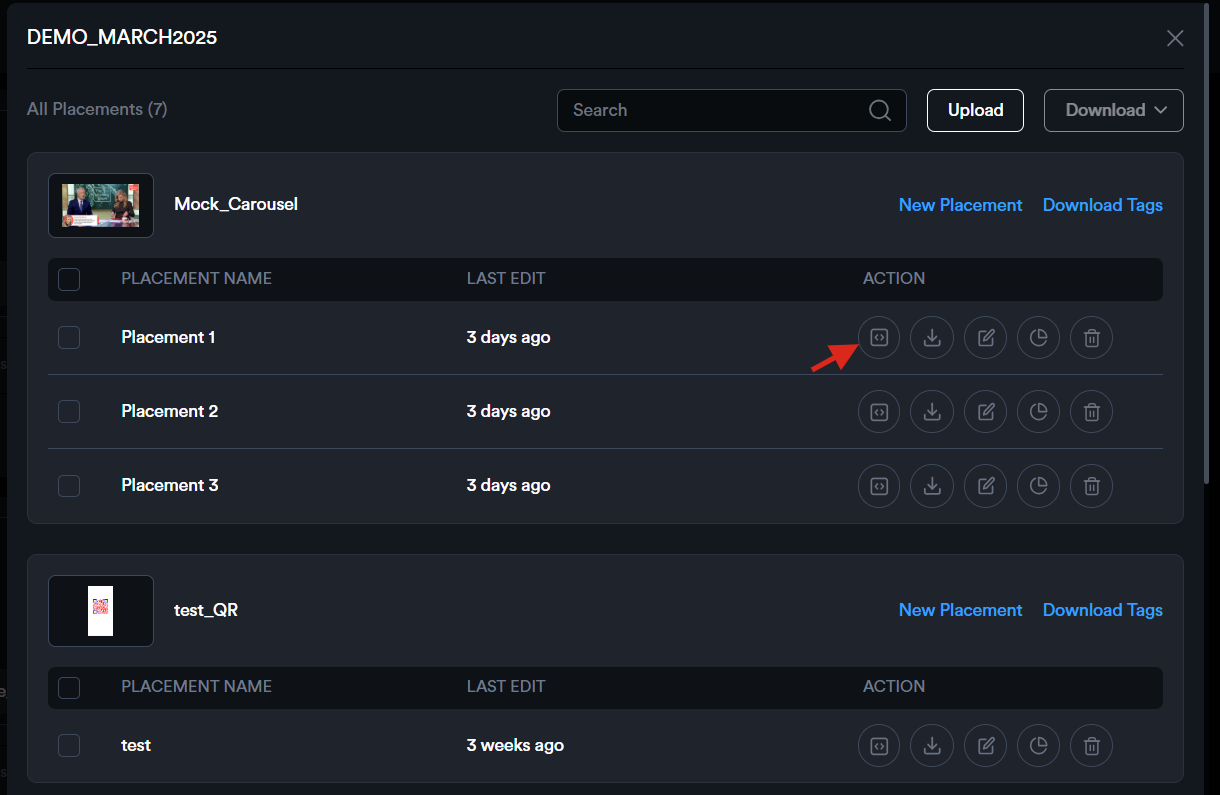Tick the checkbox for the test placement
This screenshot has width=1220, height=795.
[x=69, y=746]
